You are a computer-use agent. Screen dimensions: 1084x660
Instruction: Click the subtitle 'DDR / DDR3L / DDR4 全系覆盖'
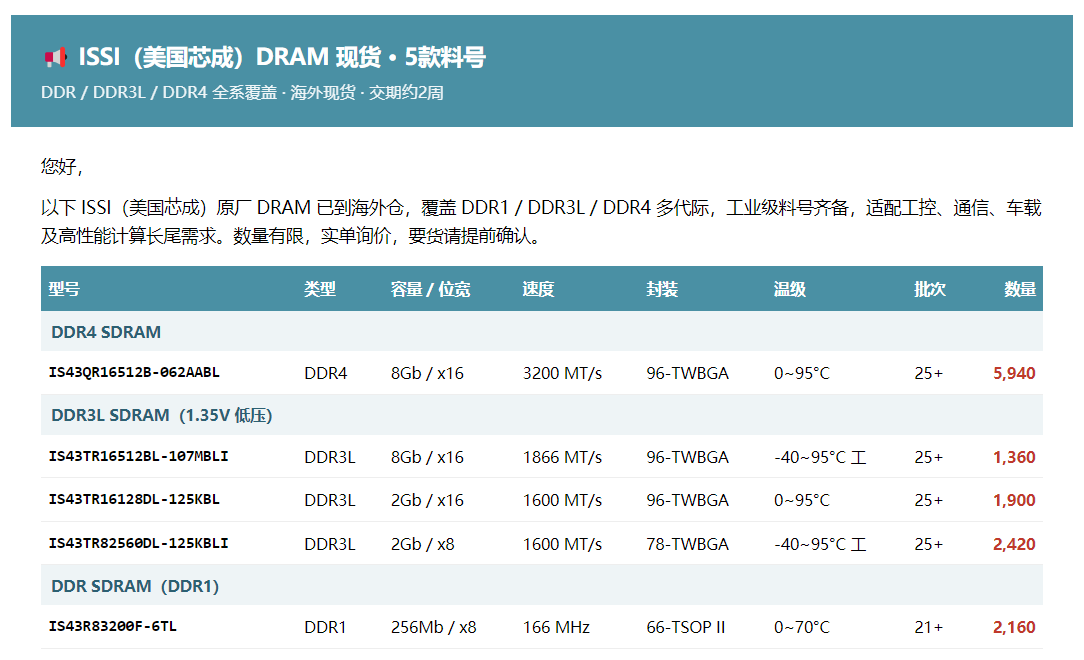click(x=159, y=93)
